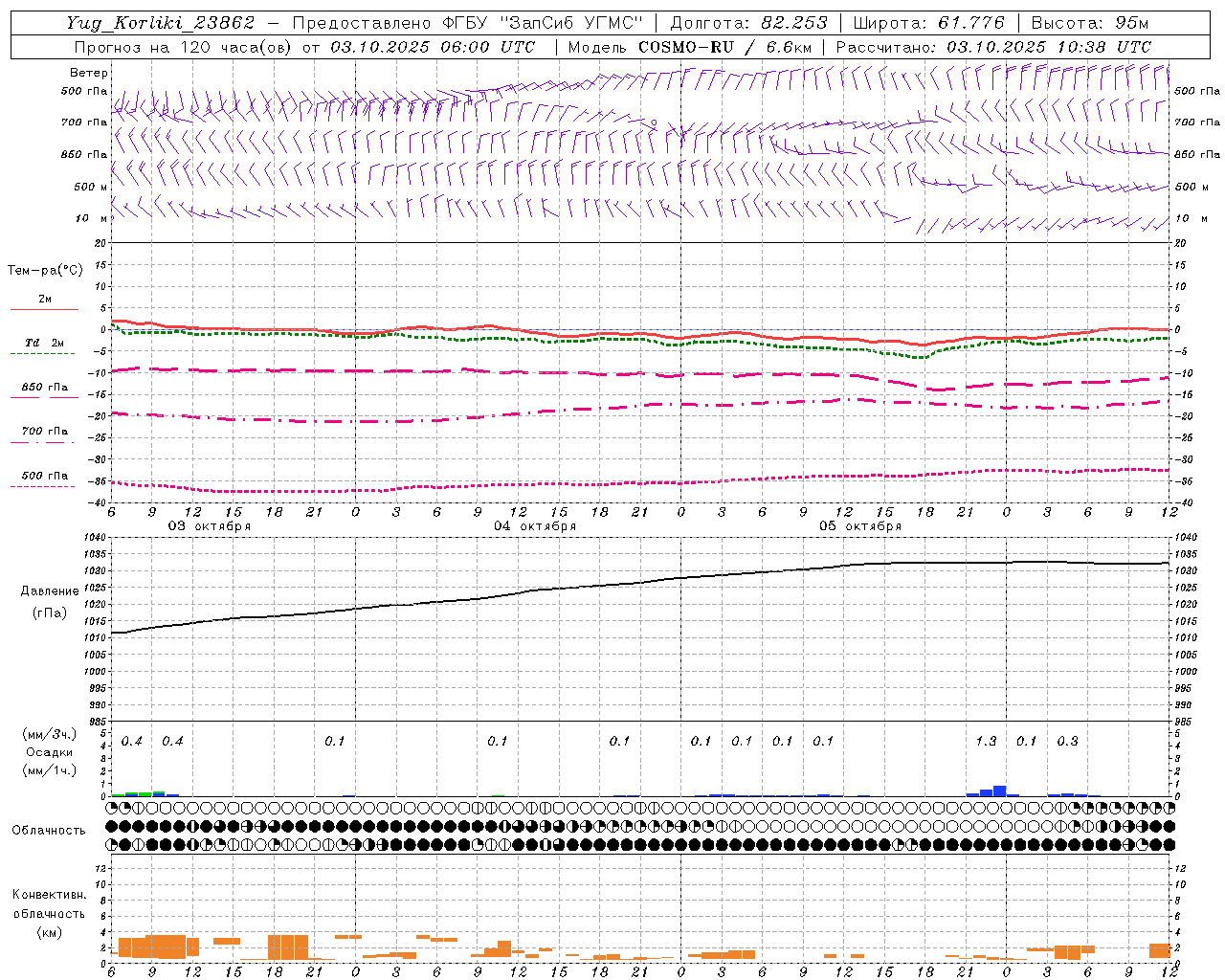Viewport: 1225px width, 980px height.
Task: Click the tallest blue precipitation bar
Action: (x=999, y=791)
